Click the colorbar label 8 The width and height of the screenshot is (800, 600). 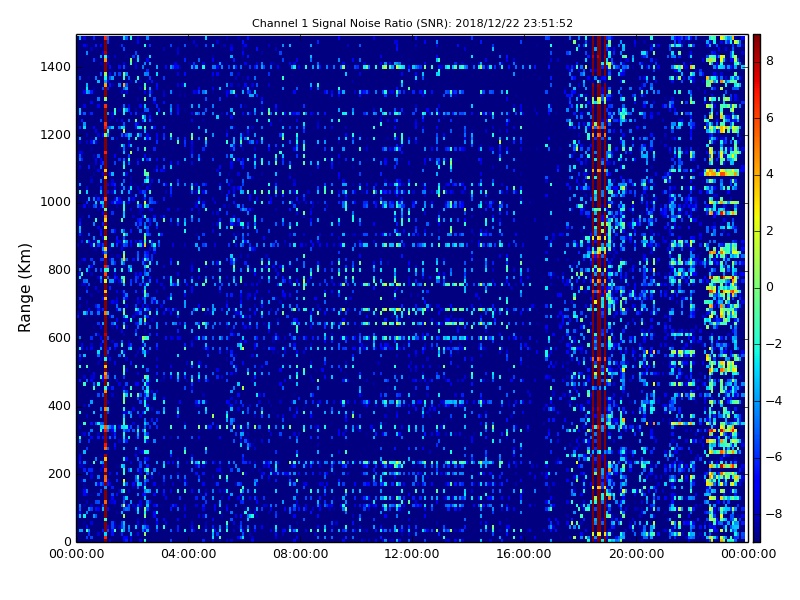[x=770, y=61]
